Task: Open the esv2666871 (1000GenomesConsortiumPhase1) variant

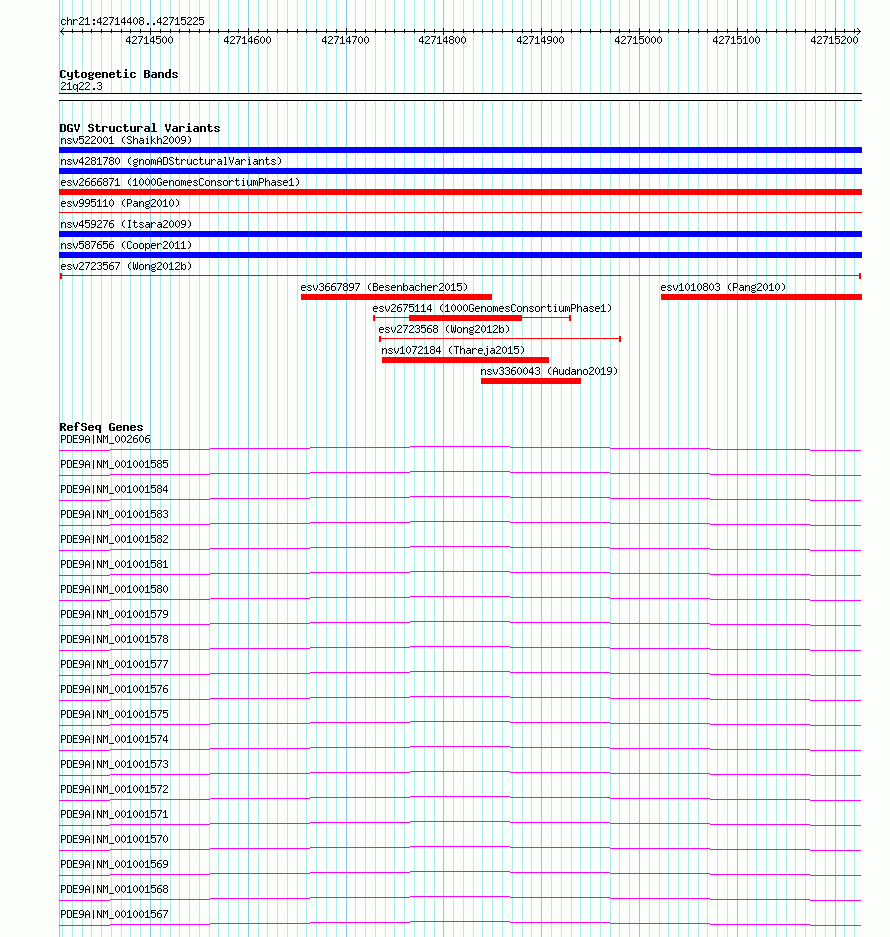Action: click(x=180, y=182)
